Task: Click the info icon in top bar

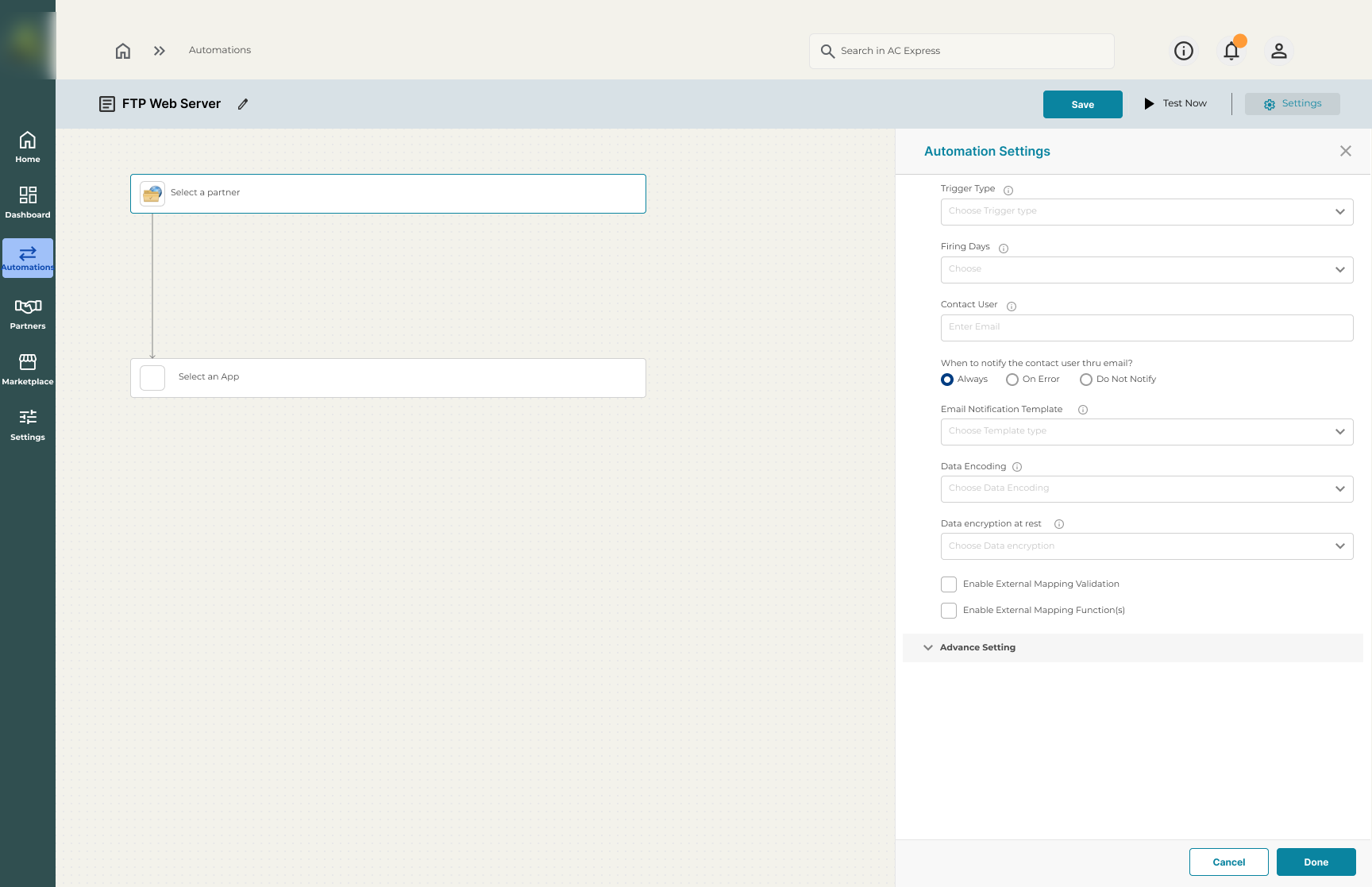Action: 1183,51
